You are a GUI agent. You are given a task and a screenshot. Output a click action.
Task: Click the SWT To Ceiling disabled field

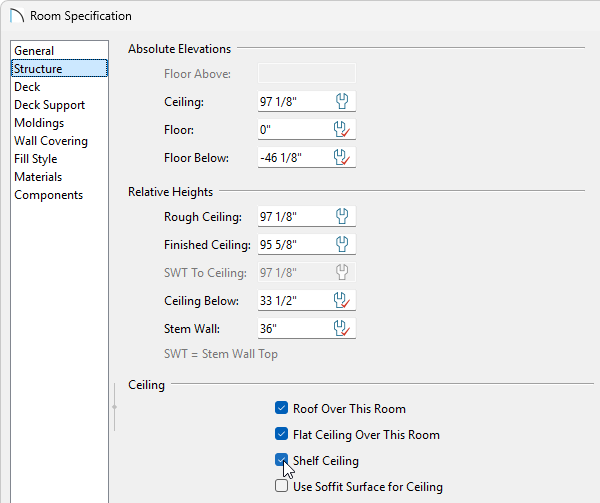(307, 272)
